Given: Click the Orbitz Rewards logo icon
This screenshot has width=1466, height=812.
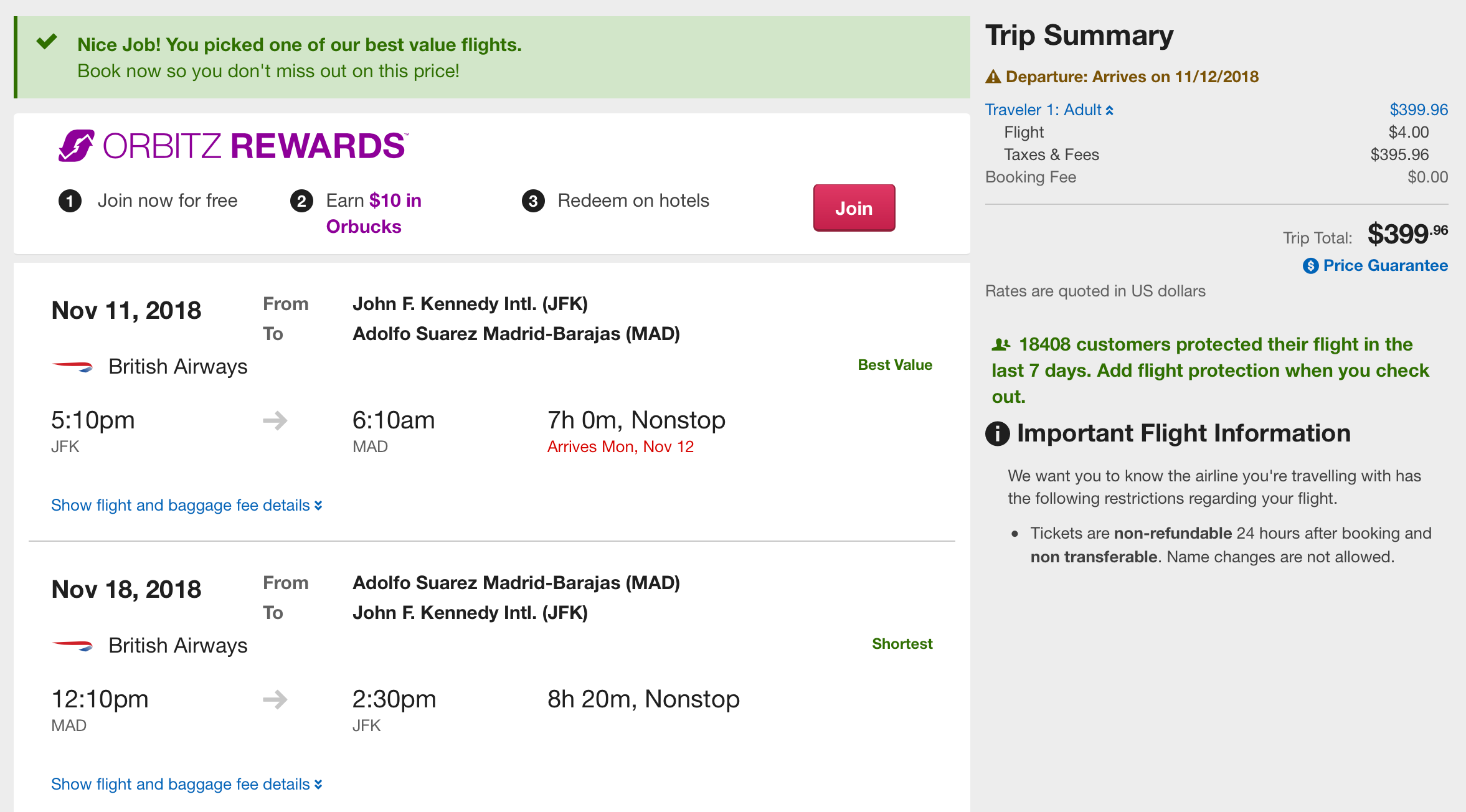Looking at the screenshot, I should (x=76, y=146).
